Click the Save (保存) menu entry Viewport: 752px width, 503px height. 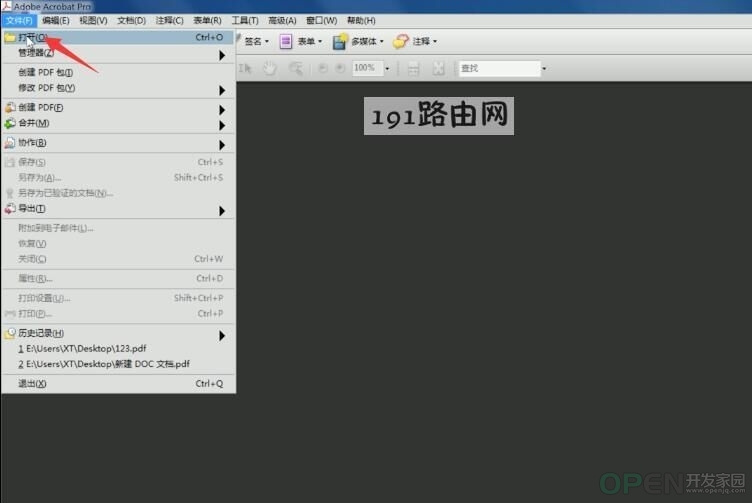pyautogui.click(x=118, y=162)
